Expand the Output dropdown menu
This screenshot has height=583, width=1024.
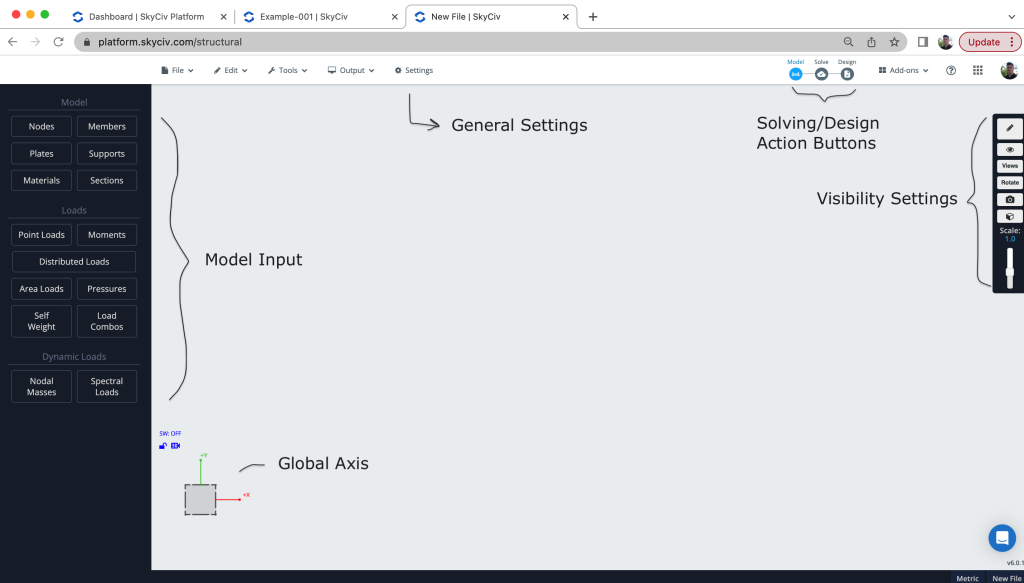(x=351, y=71)
